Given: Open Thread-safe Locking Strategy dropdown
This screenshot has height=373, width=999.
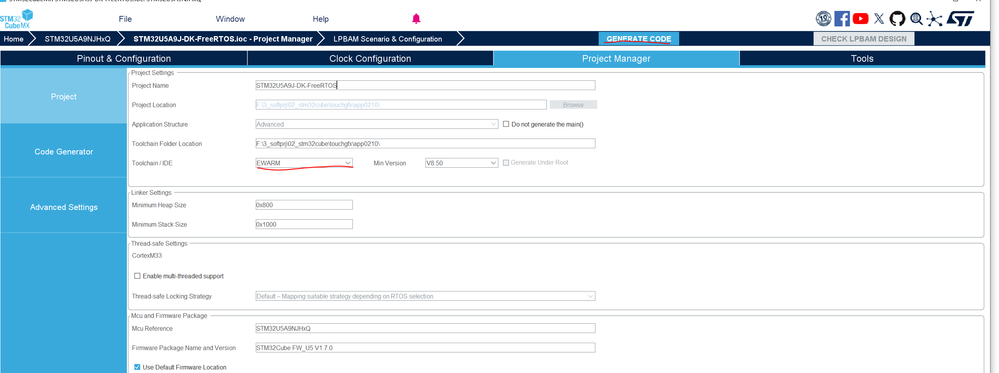Looking at the screenshot, I should point(425,296).
